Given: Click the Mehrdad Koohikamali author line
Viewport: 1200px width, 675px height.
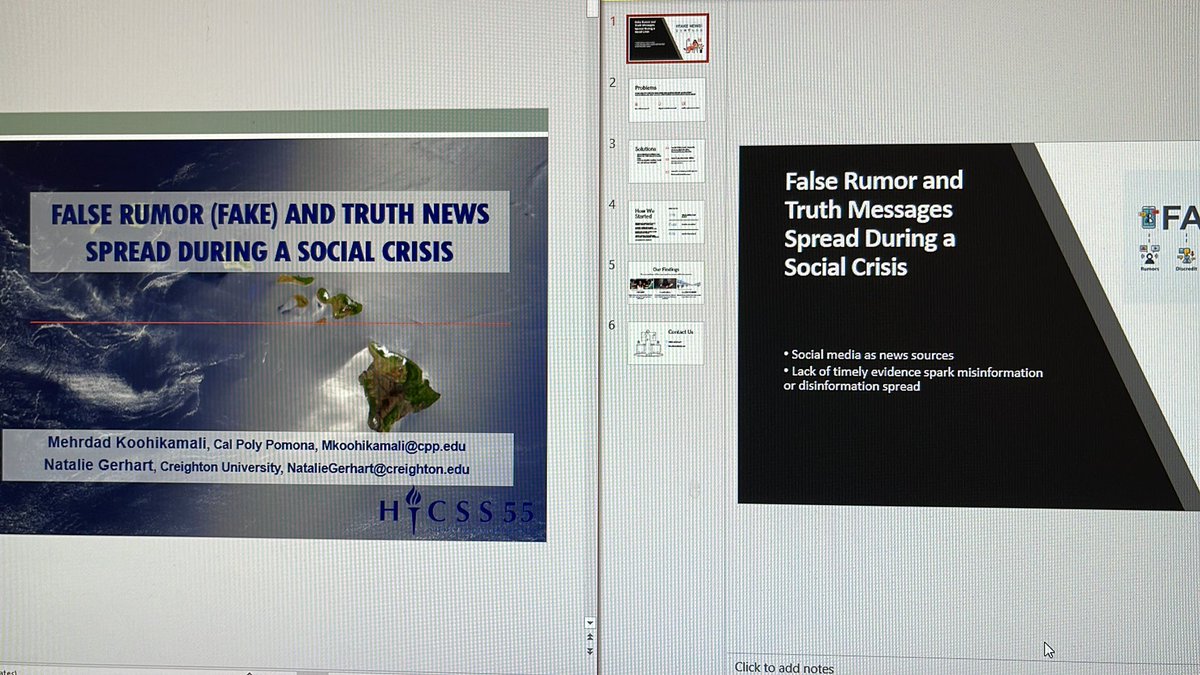Looking at the screenshot, I should (256, 445).
